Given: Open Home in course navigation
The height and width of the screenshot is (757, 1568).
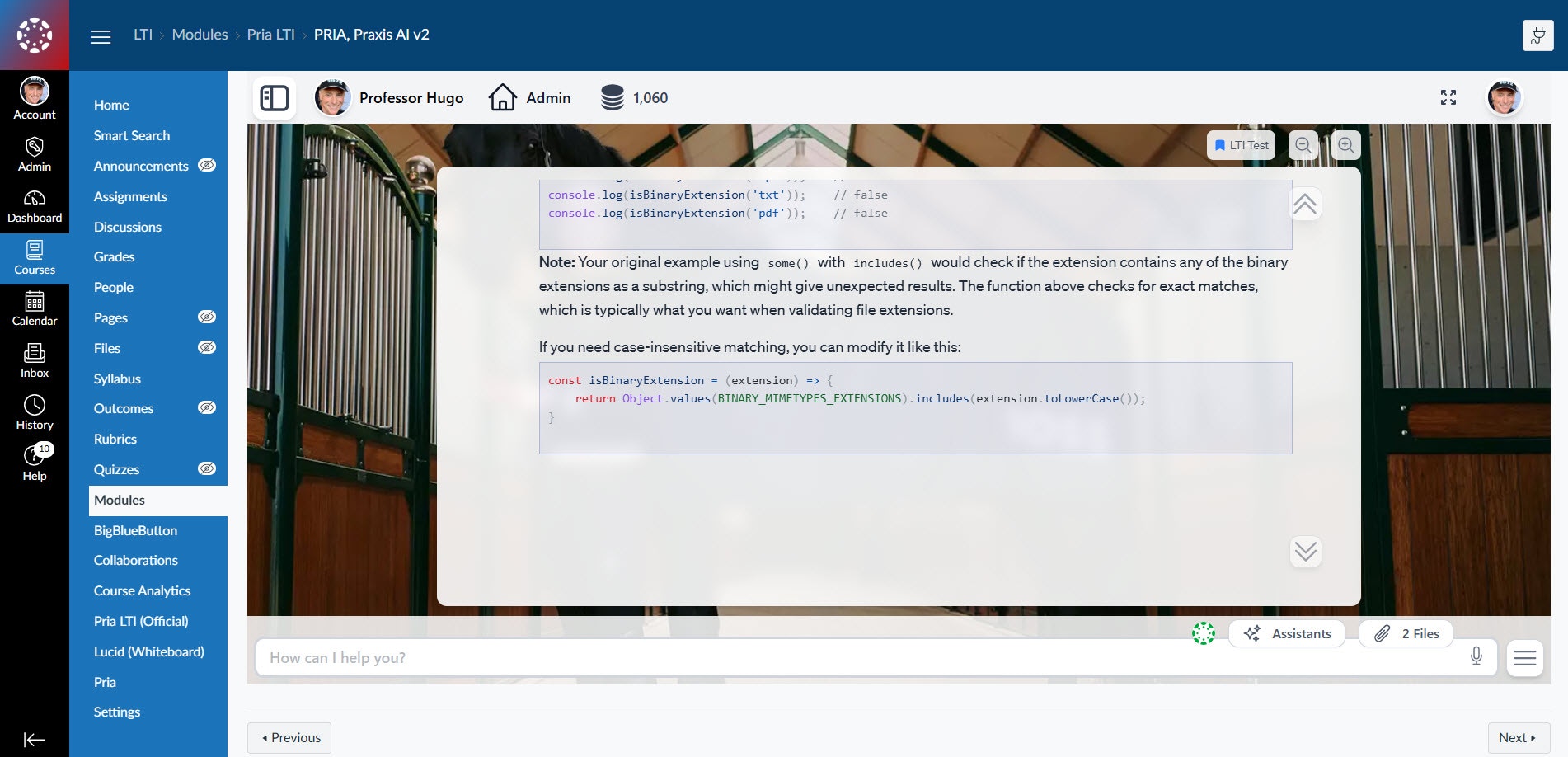Looking at the screenshot, I should tap(111, 105).
